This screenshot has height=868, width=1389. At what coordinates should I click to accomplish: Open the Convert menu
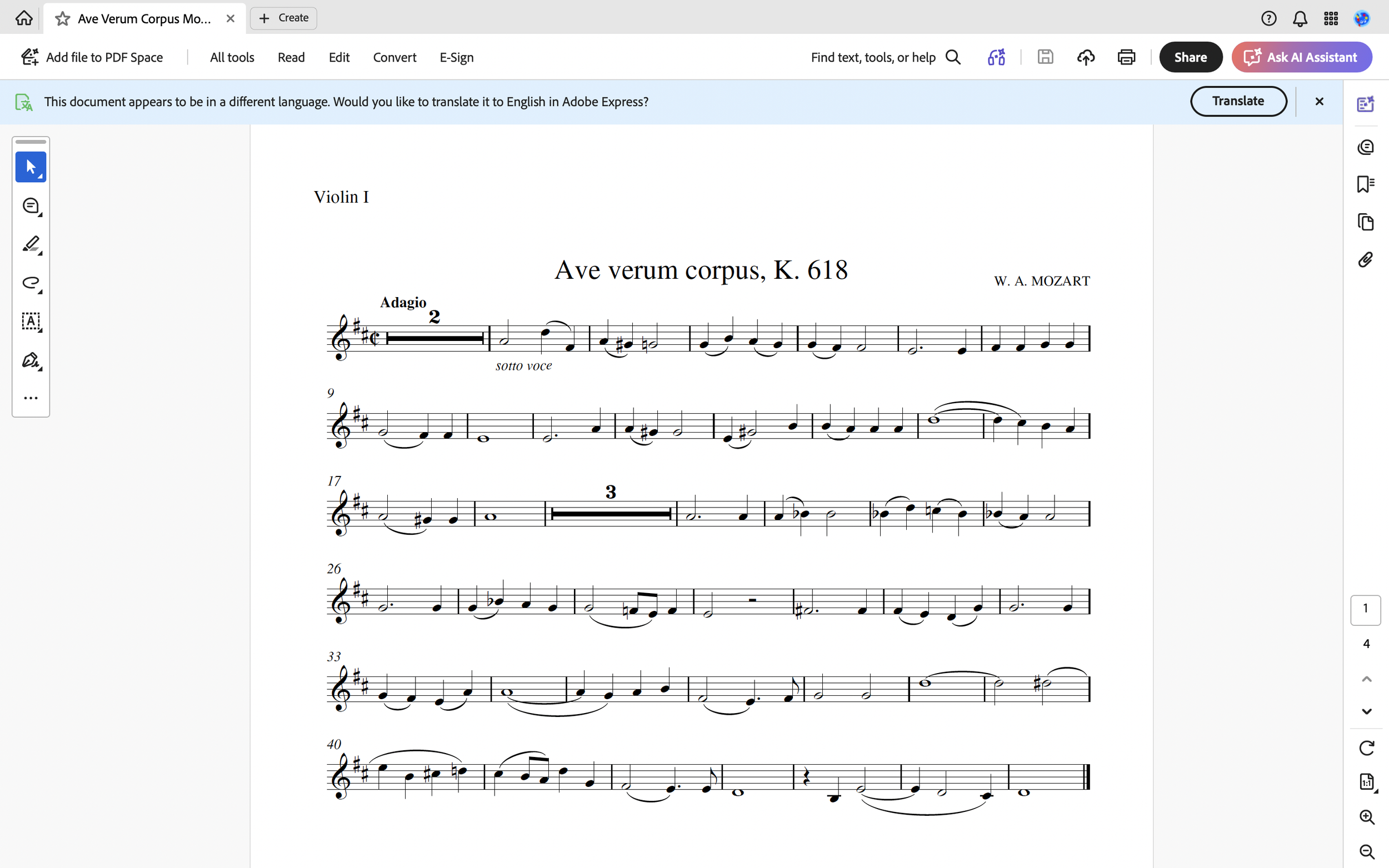pyautogui.click(x=394, y=57)
